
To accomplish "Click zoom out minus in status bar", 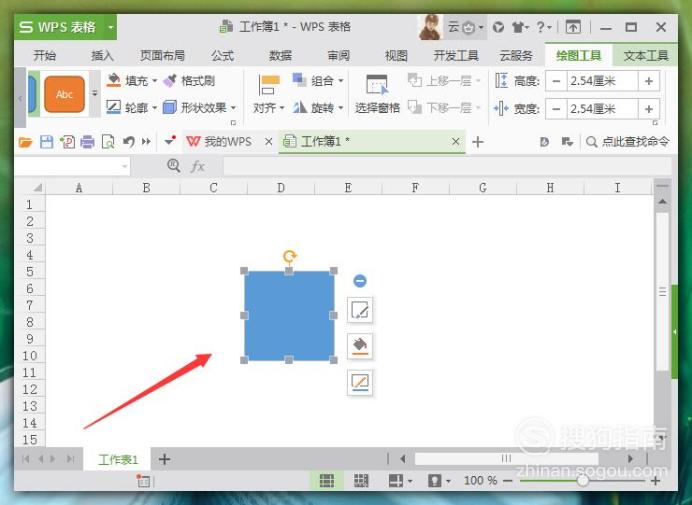I will point(508,481).
